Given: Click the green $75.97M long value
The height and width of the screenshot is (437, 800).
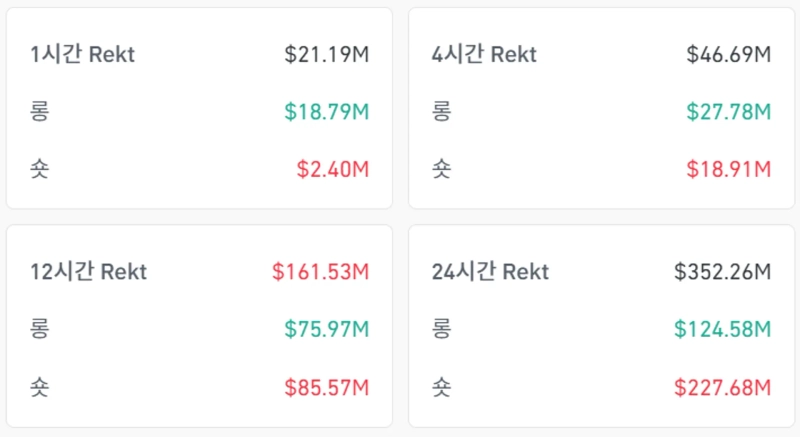Looking at the screenshot, I should tap(327, 328).
